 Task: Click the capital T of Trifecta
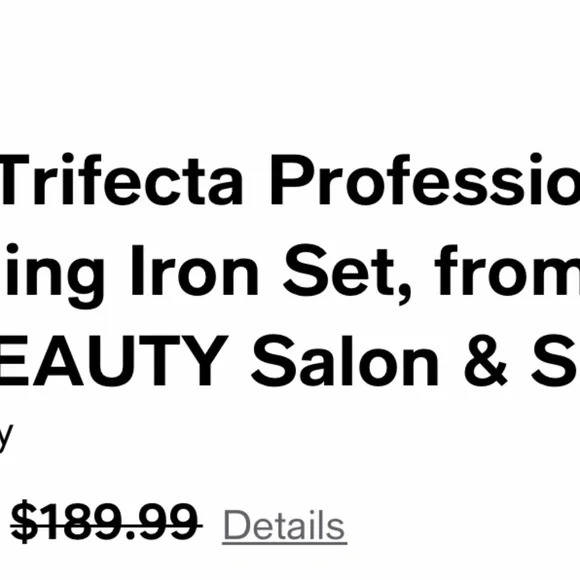coord(16,179)
